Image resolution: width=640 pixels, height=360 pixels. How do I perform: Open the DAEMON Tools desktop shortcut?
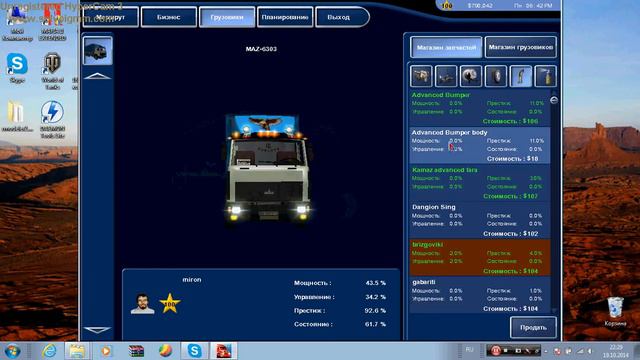click(x=52, y=119)
